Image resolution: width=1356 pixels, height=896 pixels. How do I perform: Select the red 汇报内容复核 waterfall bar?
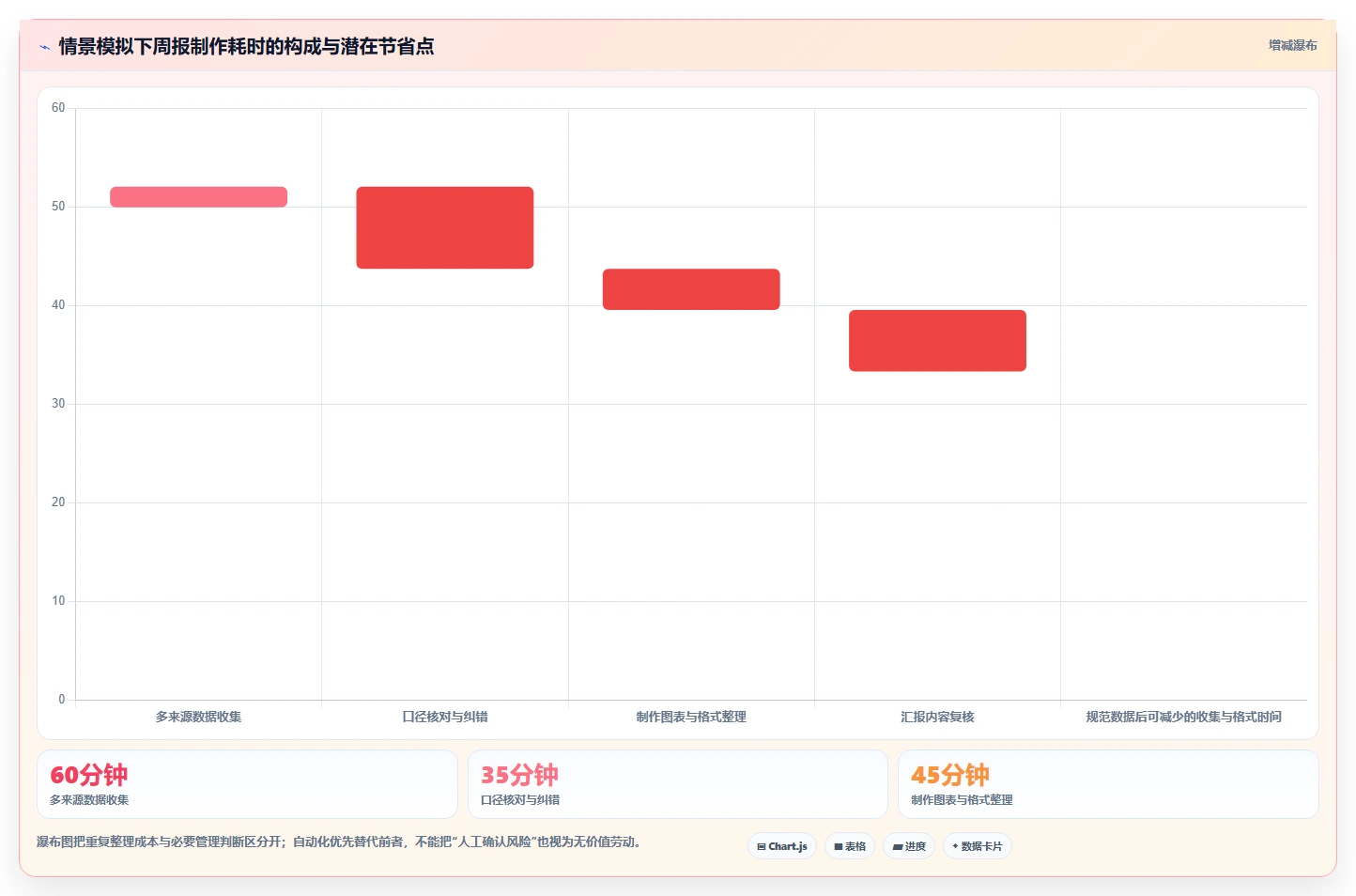[x=937, y=340]
